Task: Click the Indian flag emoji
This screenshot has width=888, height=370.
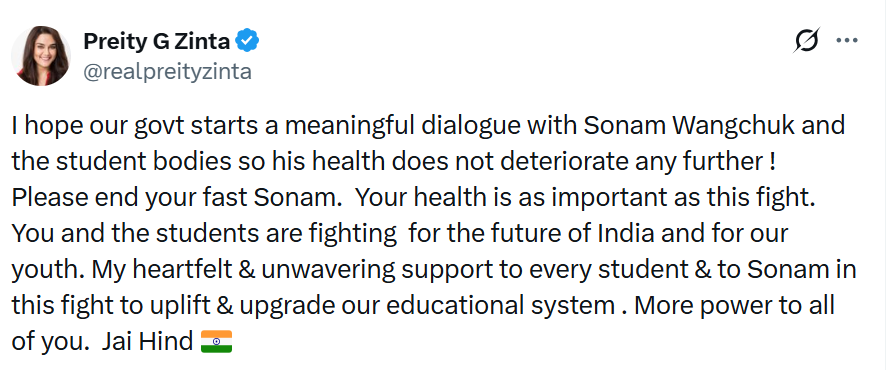Action: click(216, 342)
